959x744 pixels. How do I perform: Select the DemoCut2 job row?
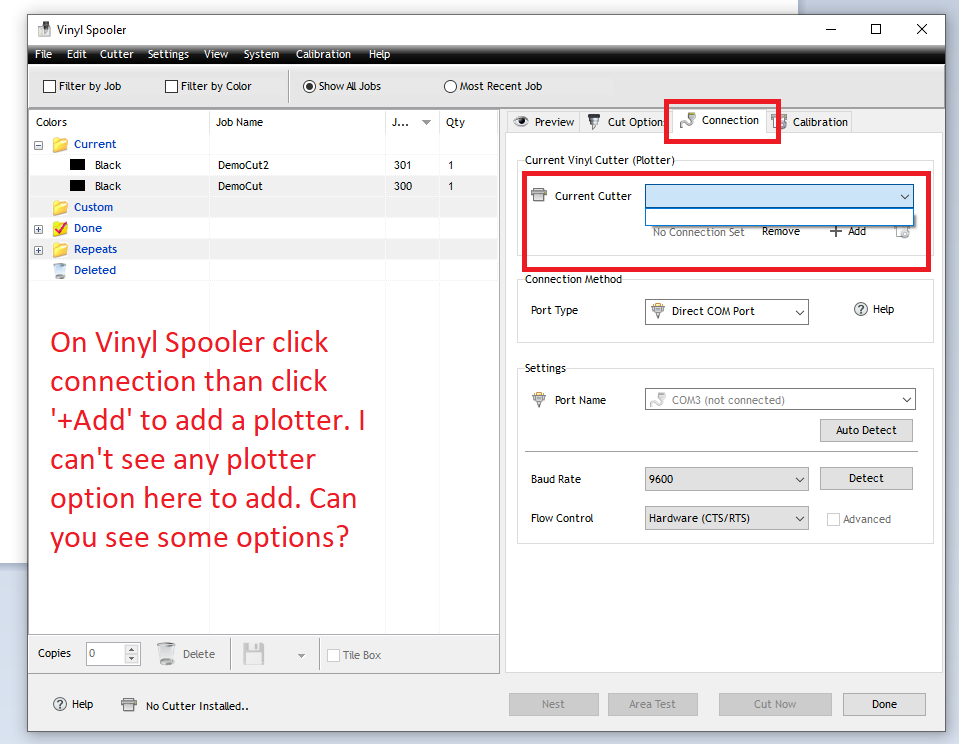point(264,165)
